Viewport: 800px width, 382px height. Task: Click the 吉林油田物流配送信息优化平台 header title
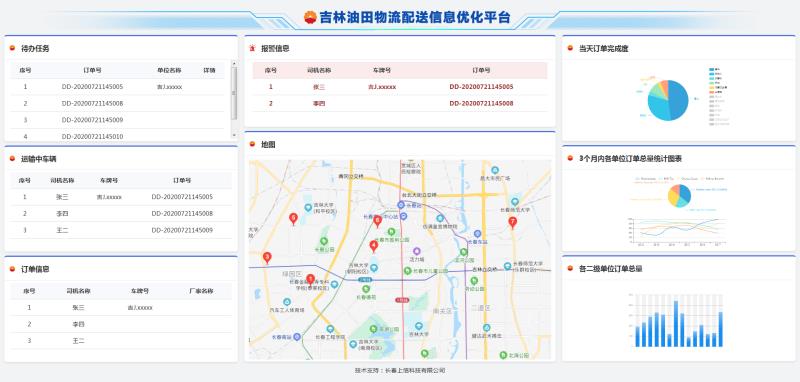[x=414, y=18]
